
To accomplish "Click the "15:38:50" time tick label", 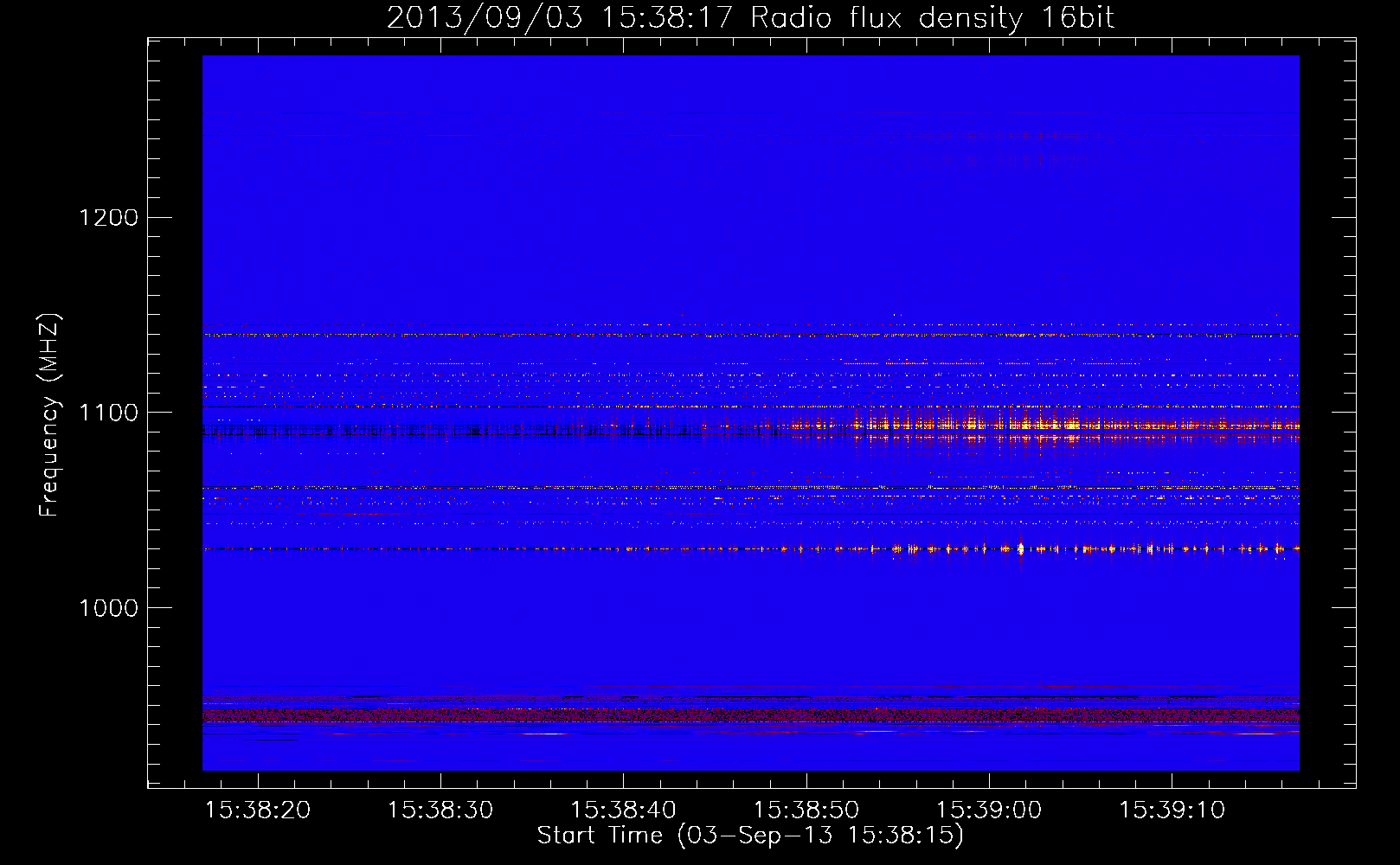I will [806, 811].
